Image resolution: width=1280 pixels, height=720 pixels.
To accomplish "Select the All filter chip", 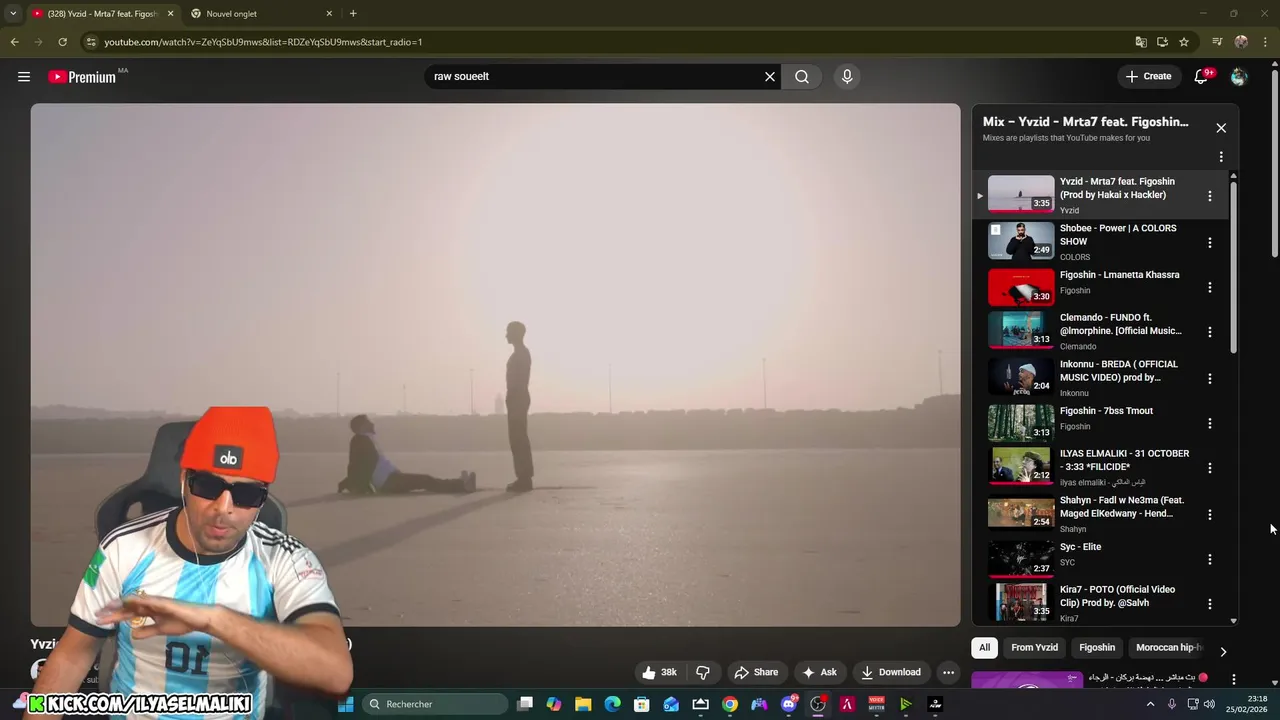I will (x=984, y=647).
